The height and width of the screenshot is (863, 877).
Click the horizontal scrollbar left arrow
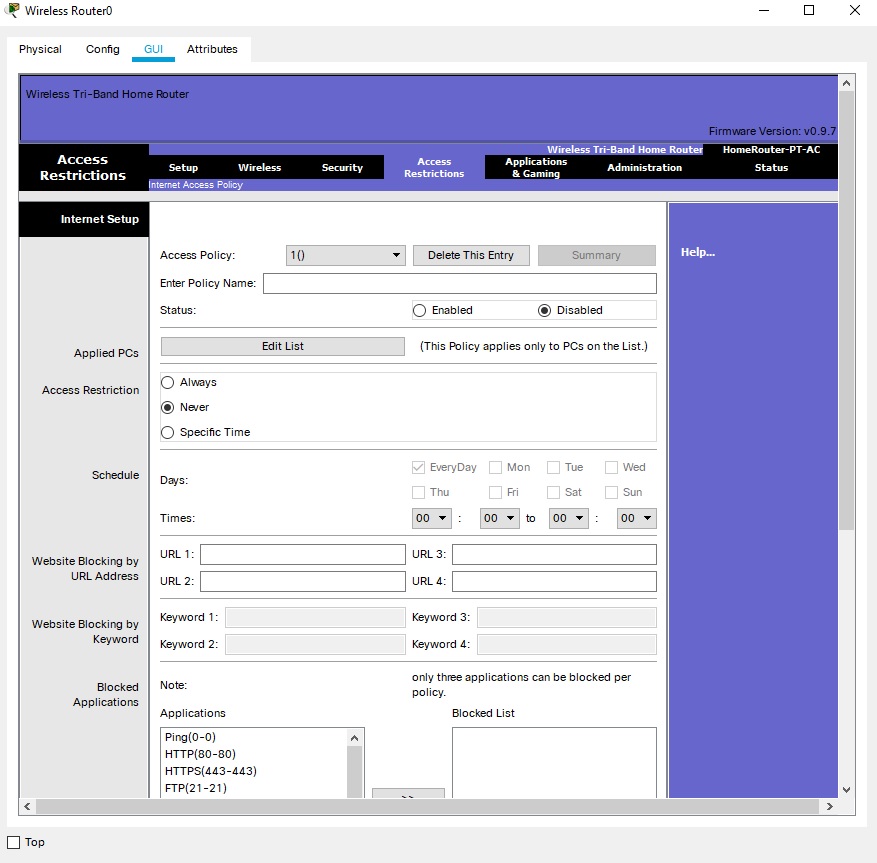coord(27,806)
